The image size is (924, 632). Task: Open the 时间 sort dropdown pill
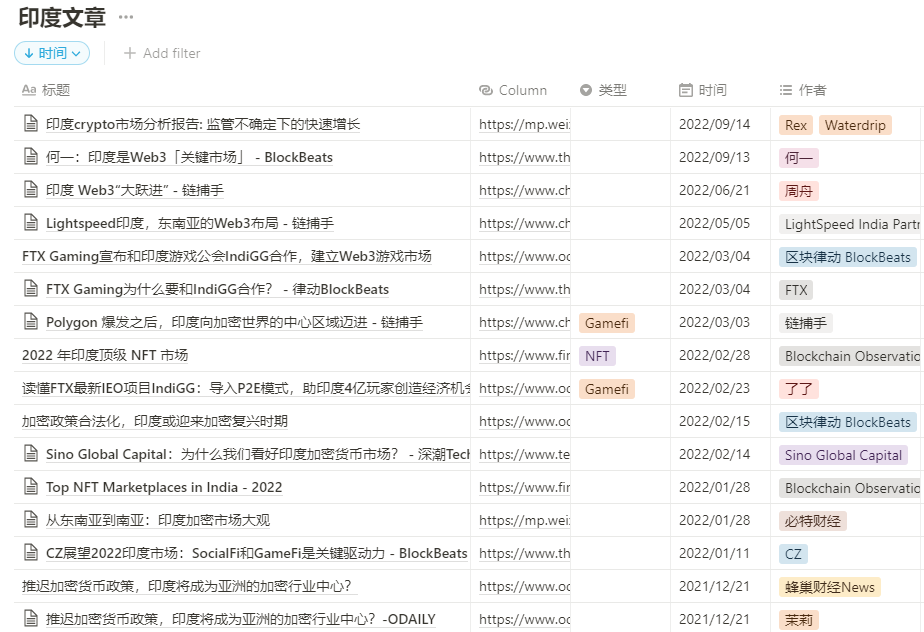[52, 53]
